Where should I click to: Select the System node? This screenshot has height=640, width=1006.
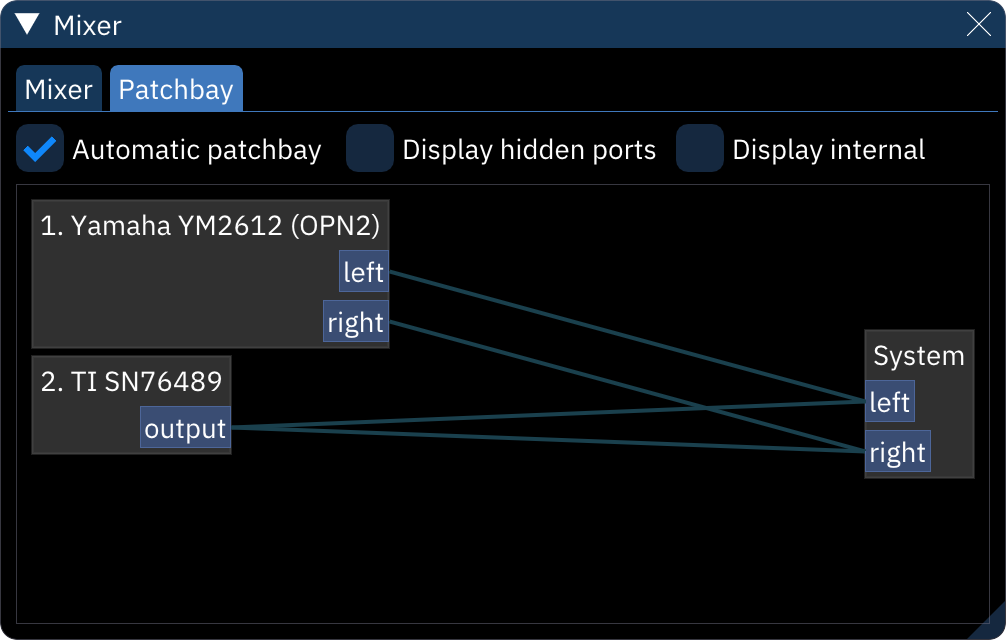point(919,355)
